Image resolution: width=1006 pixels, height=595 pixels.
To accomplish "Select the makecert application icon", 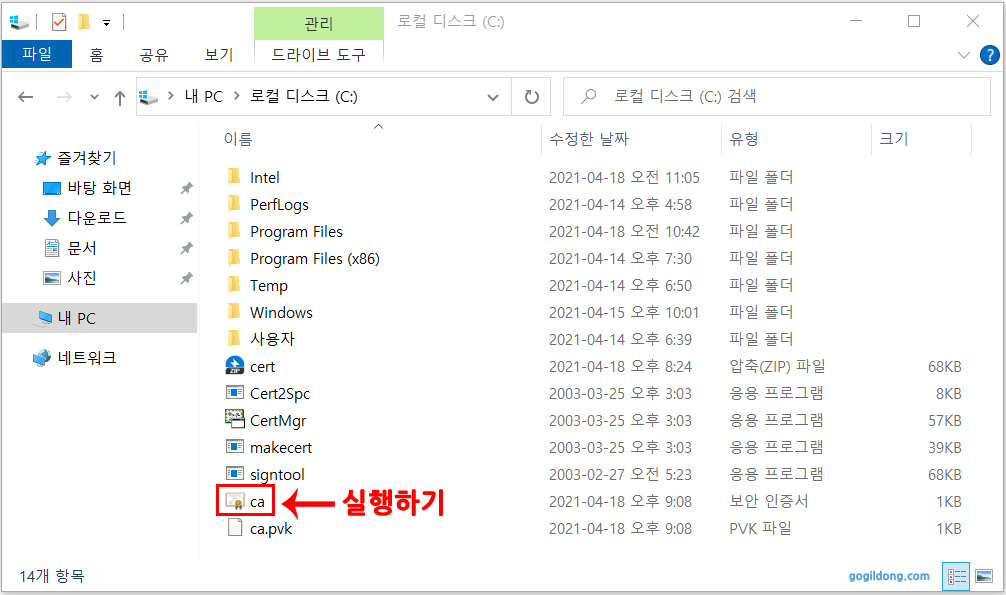I will [x=235, y=446].
